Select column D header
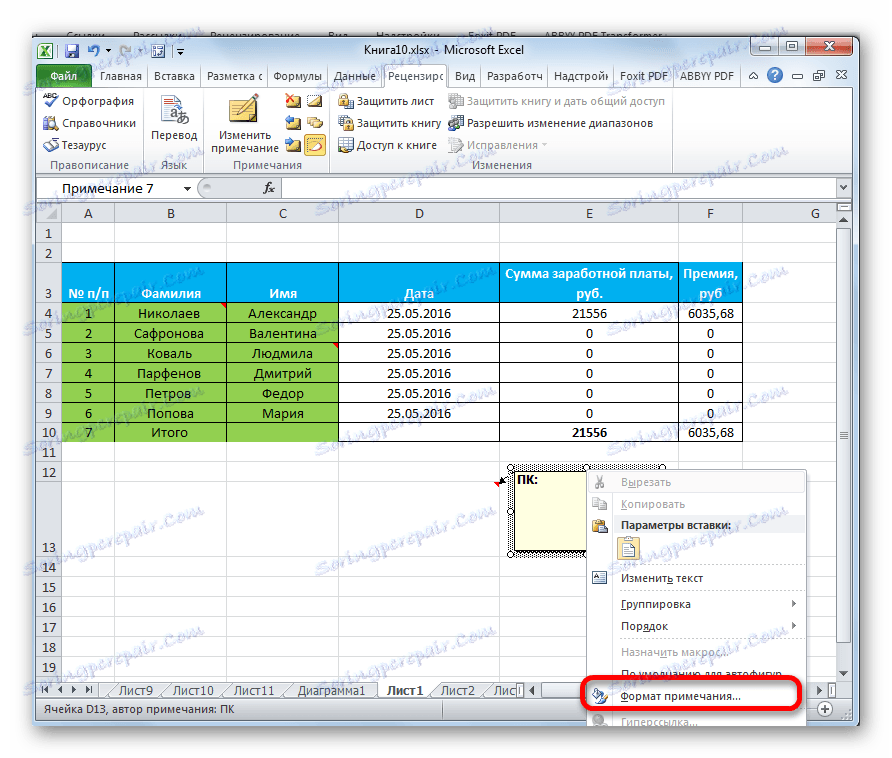This screenshot has height=758, width=892. 419,213
